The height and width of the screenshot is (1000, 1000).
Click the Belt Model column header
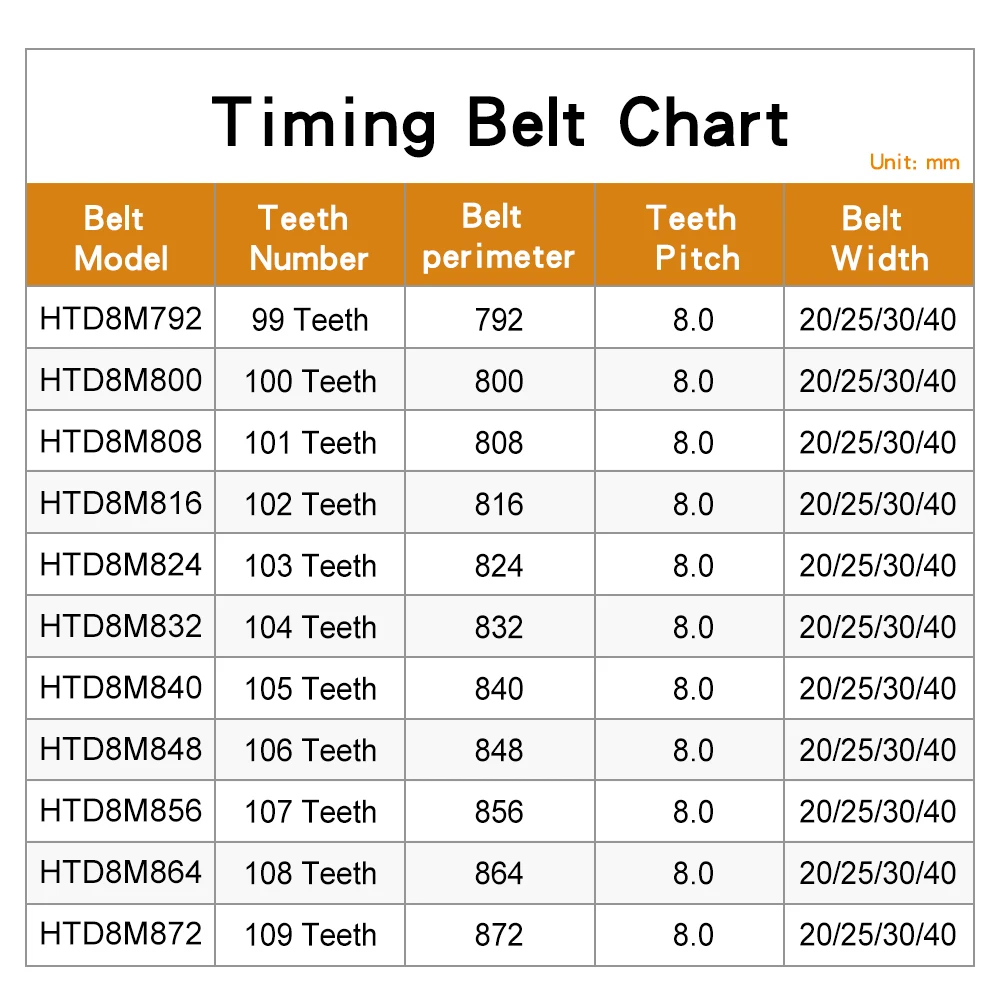120,238
